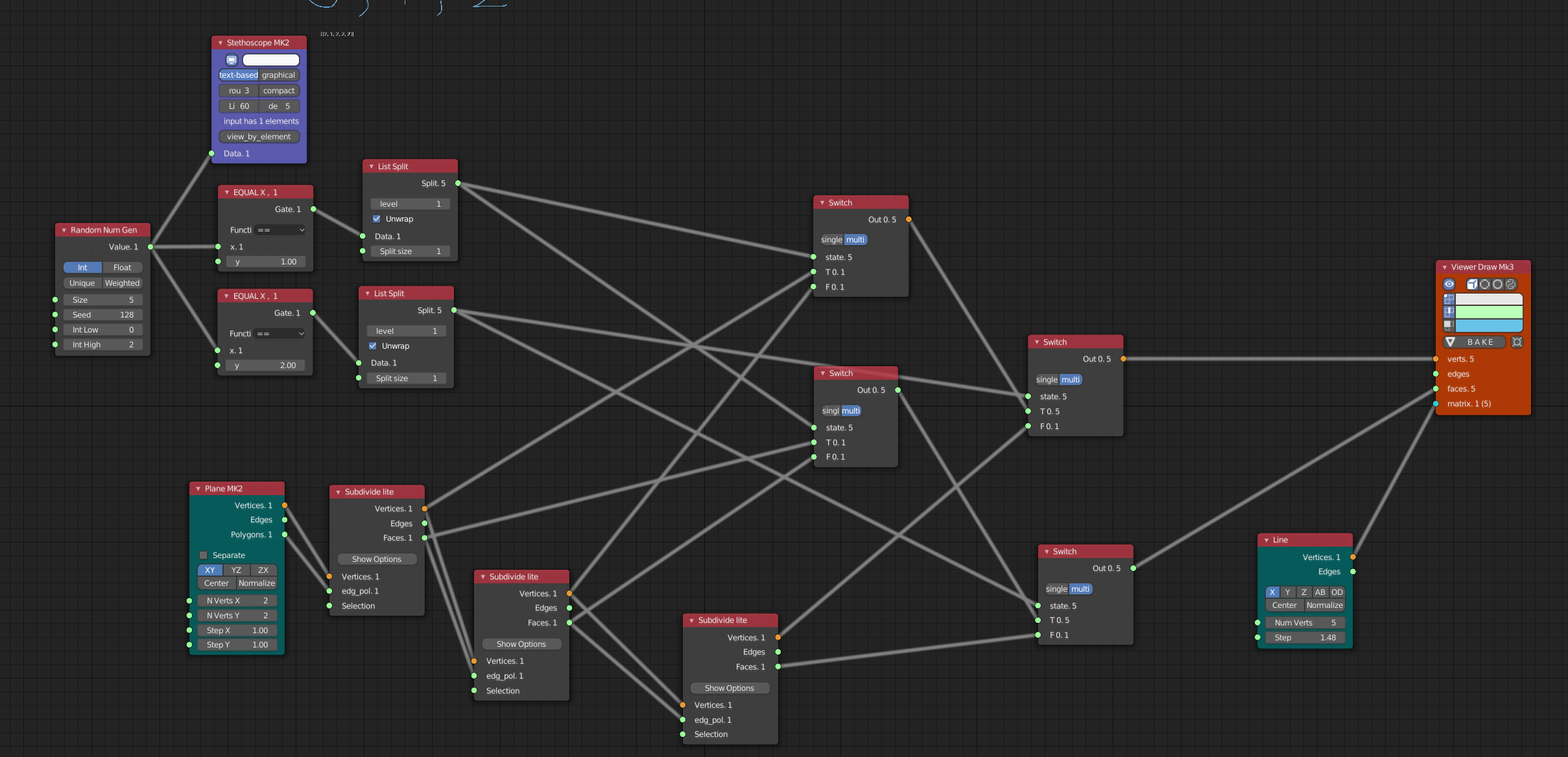Toggle the eye visibility icon in Viewer Draw Mk3
Screen dimensions: 1568x757
[1449, 285]
